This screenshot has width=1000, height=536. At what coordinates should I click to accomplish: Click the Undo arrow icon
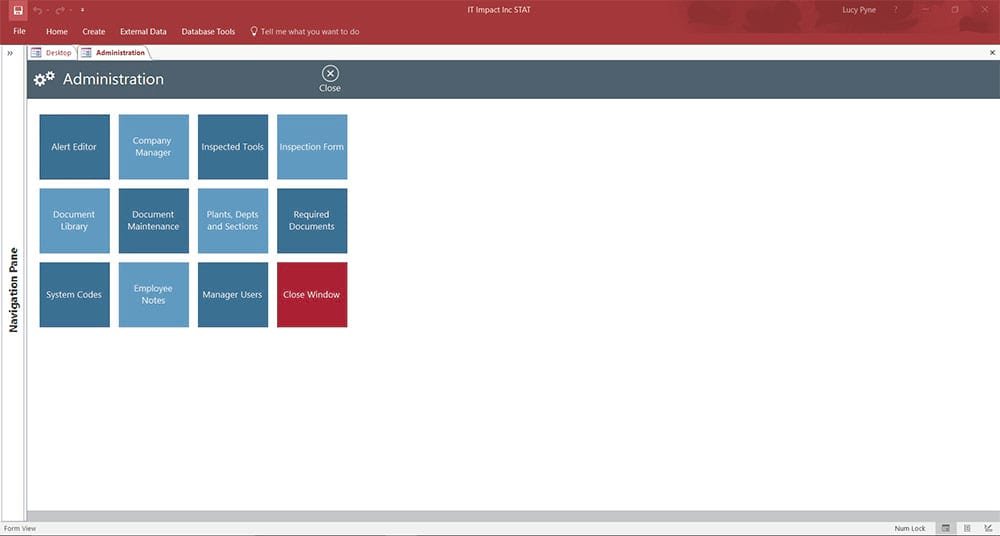pos(38,10)
